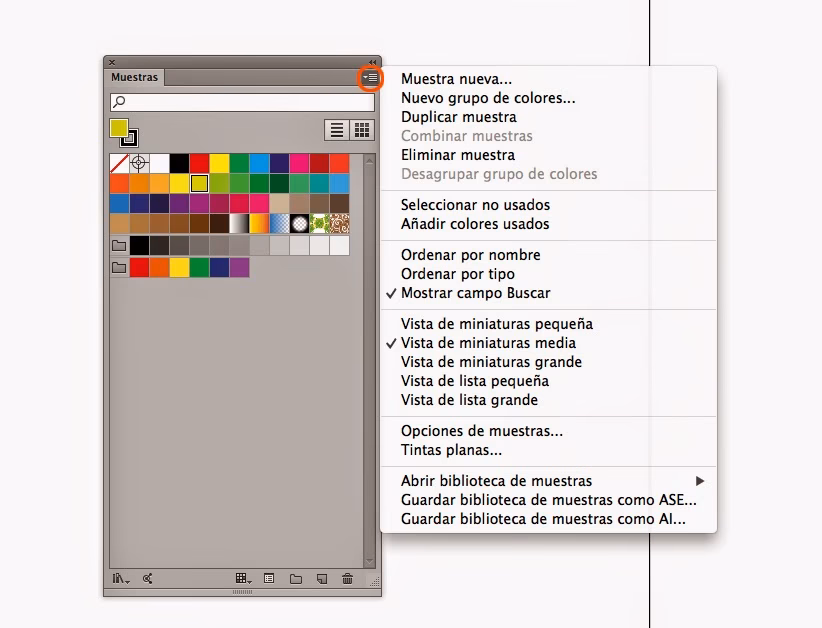This screenshot has height=628, width=822.
Task: Open the Swatch Libraries menu icon
Action: (119, 578)
